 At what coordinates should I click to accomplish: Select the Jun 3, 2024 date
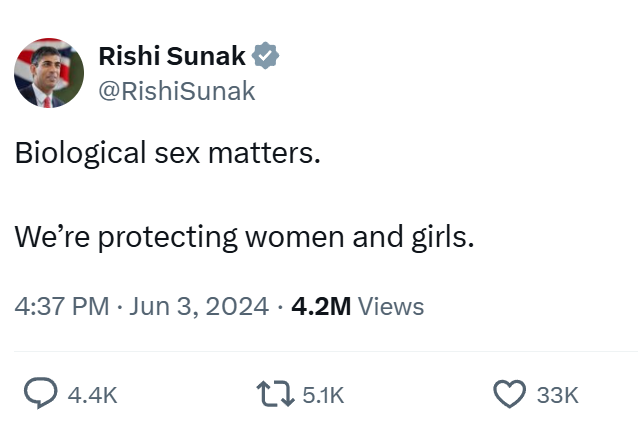[x=198, y=306]
